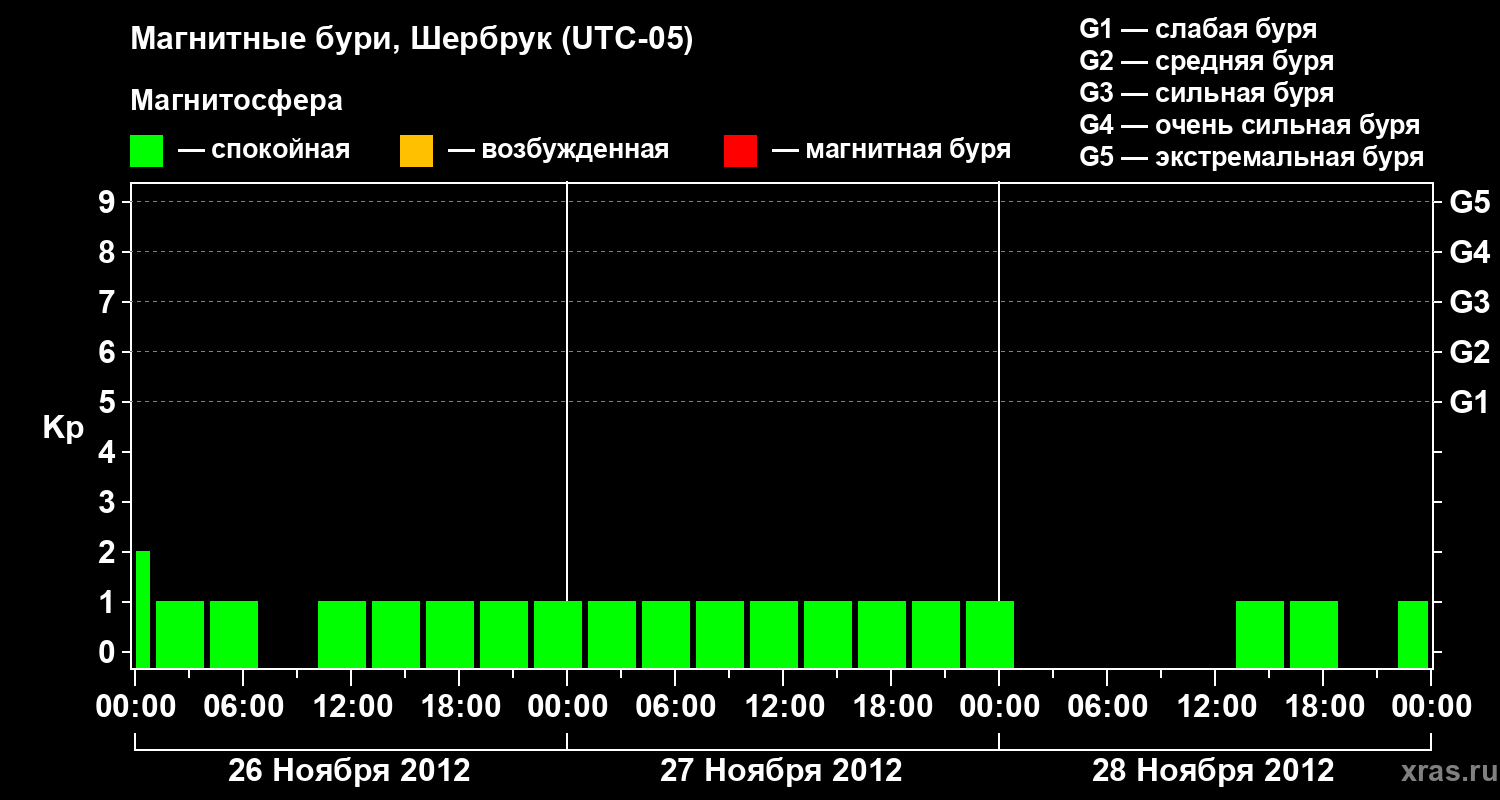Image resolution: width=1500 pixels, height=800 pixels.
Task: Click the bar at 16:00–19:00 on 28 November
Action: [x=1314, y=634]
